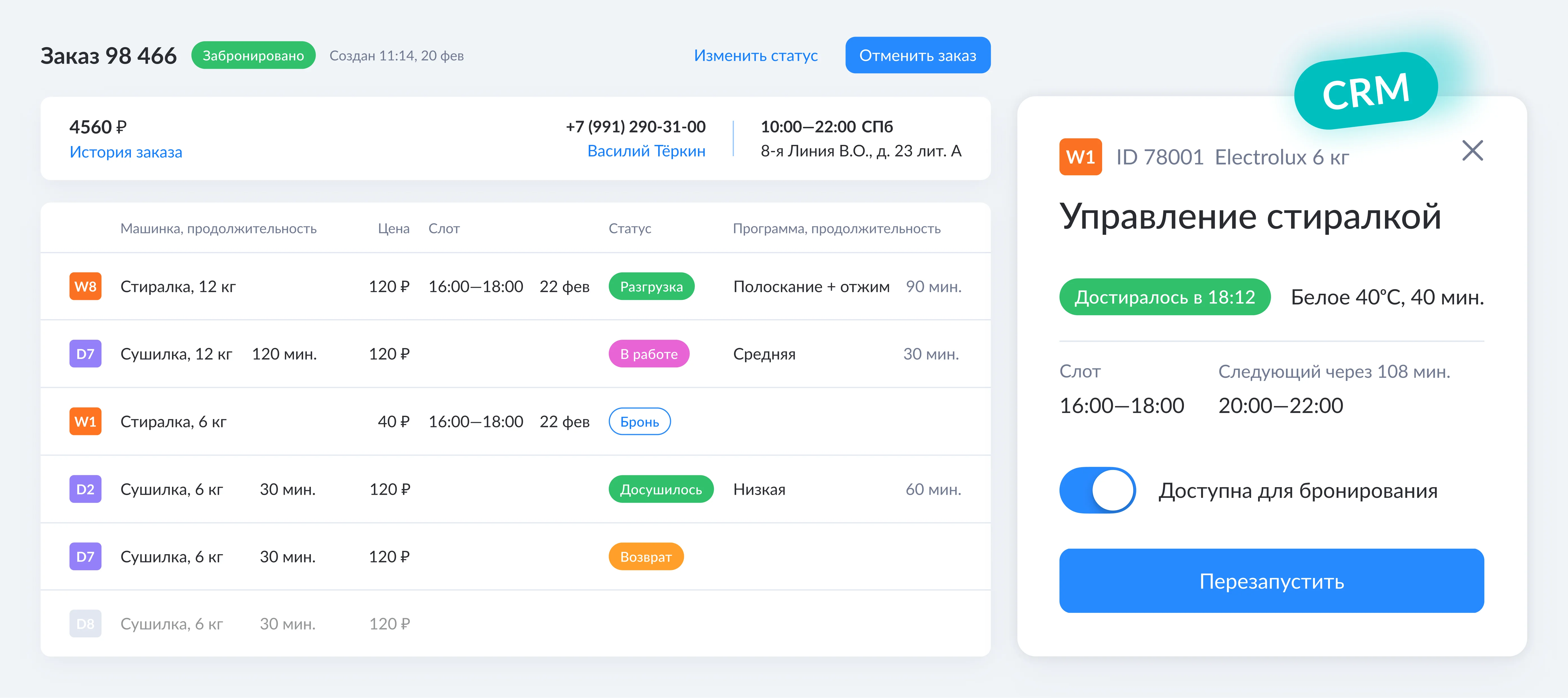Click the D7 badge in the Возврат row
The height and width of the screenshot is (698, 1568).
(85, 557)
